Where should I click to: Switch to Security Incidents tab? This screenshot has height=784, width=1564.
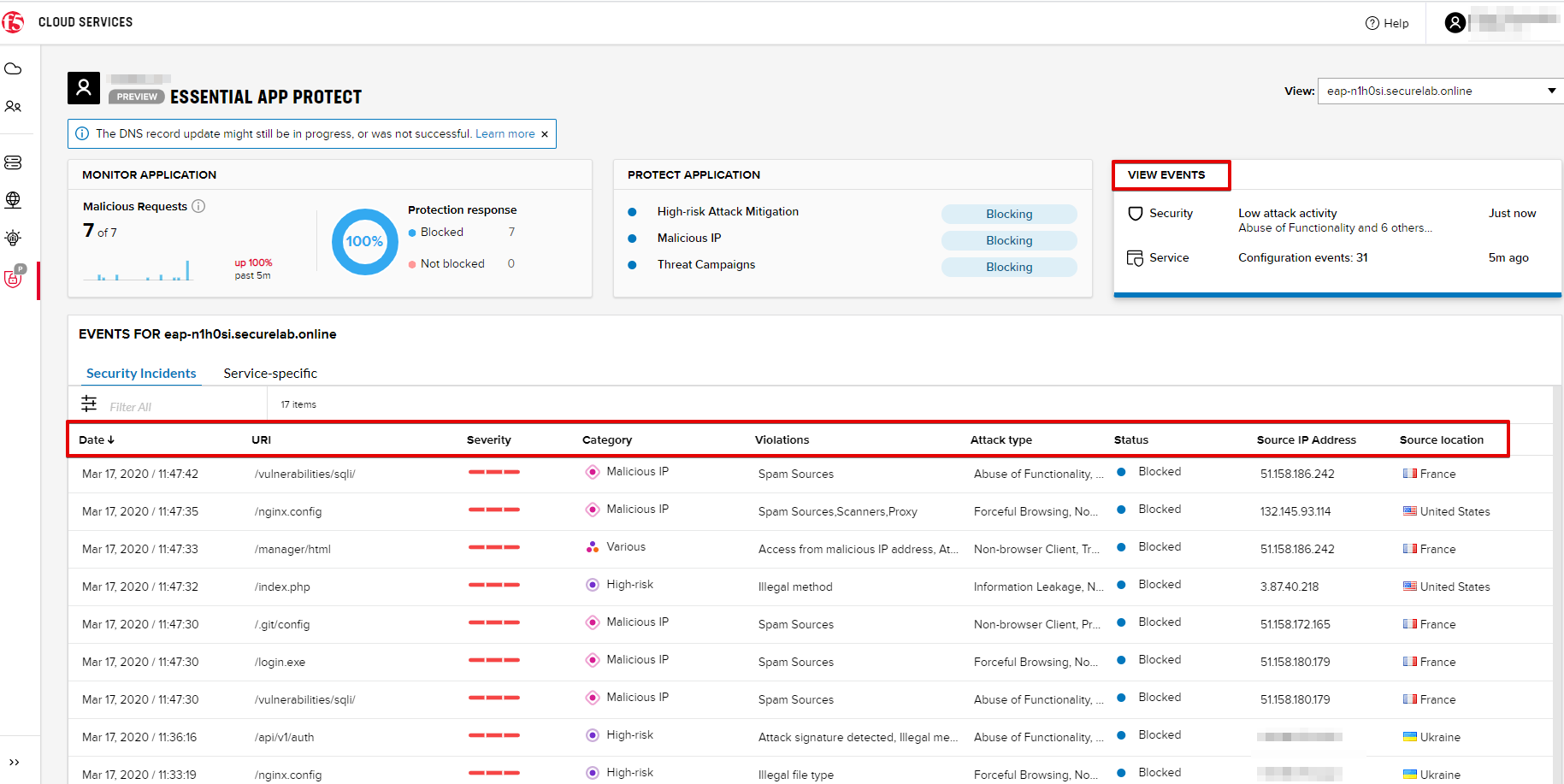[x=141, y=373]
